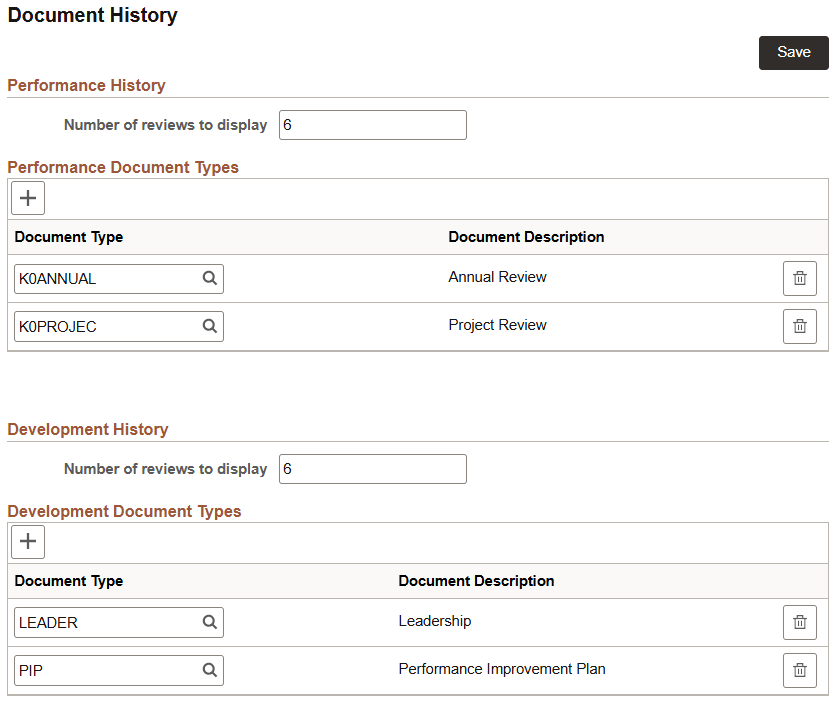Select the LEADER document type input
This screenshot has width=839, height=713.
coord(100,622)
